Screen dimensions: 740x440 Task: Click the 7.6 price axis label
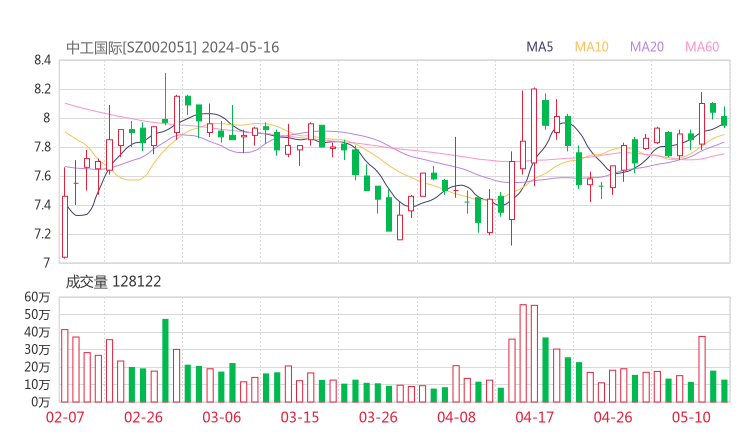pos(42,176)
